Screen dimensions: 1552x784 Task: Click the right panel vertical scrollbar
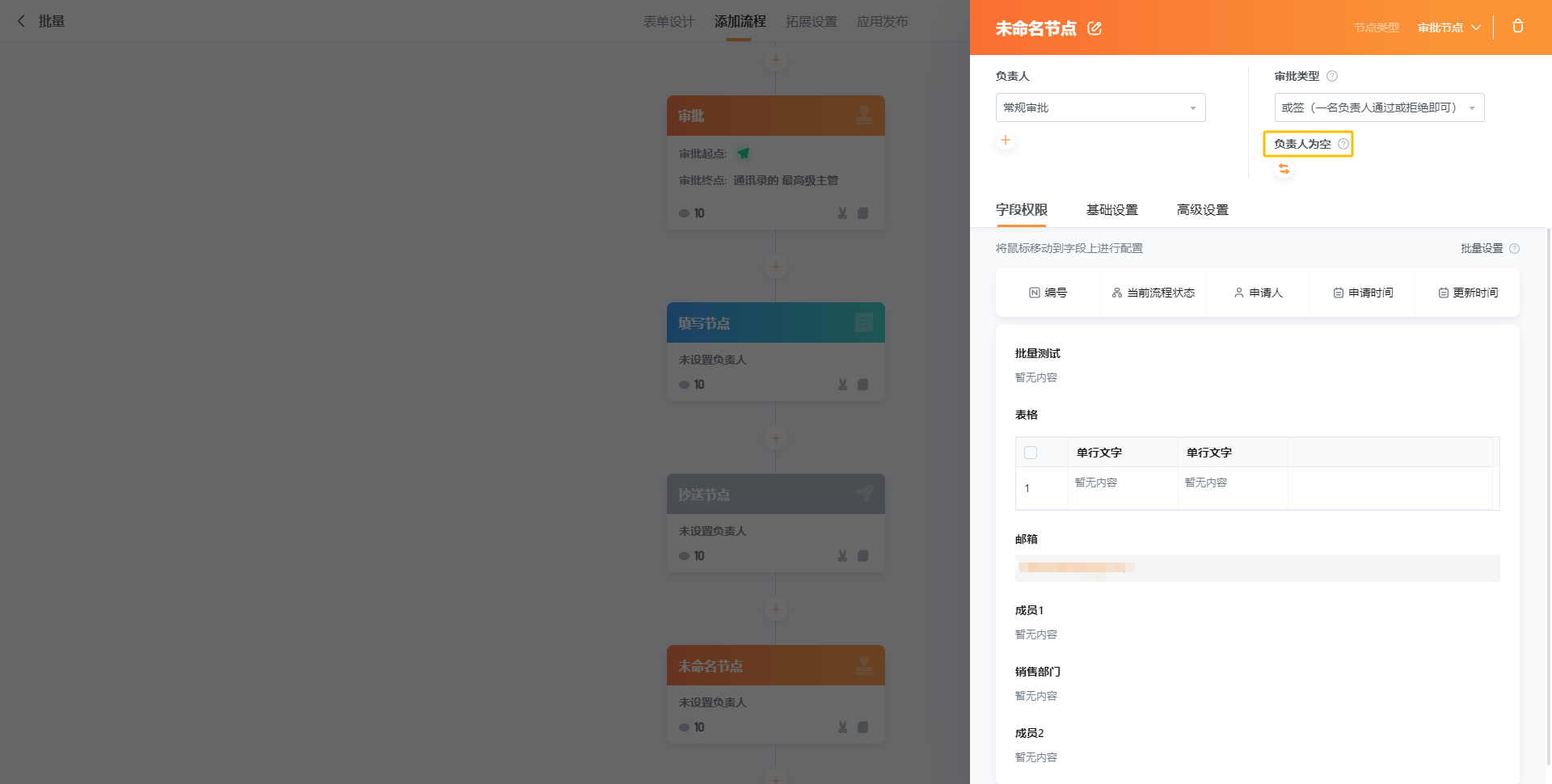pyautogui.click(x=1548, y=497)
